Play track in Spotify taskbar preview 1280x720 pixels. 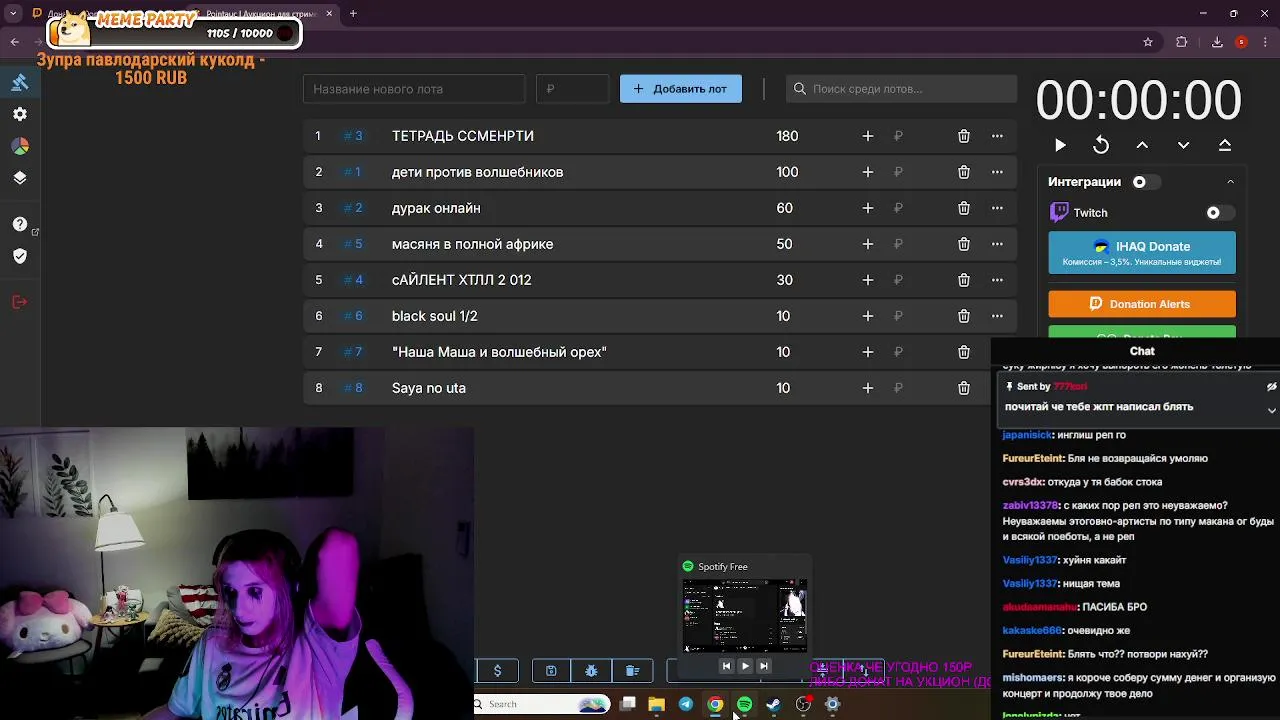tap(745, 666)
